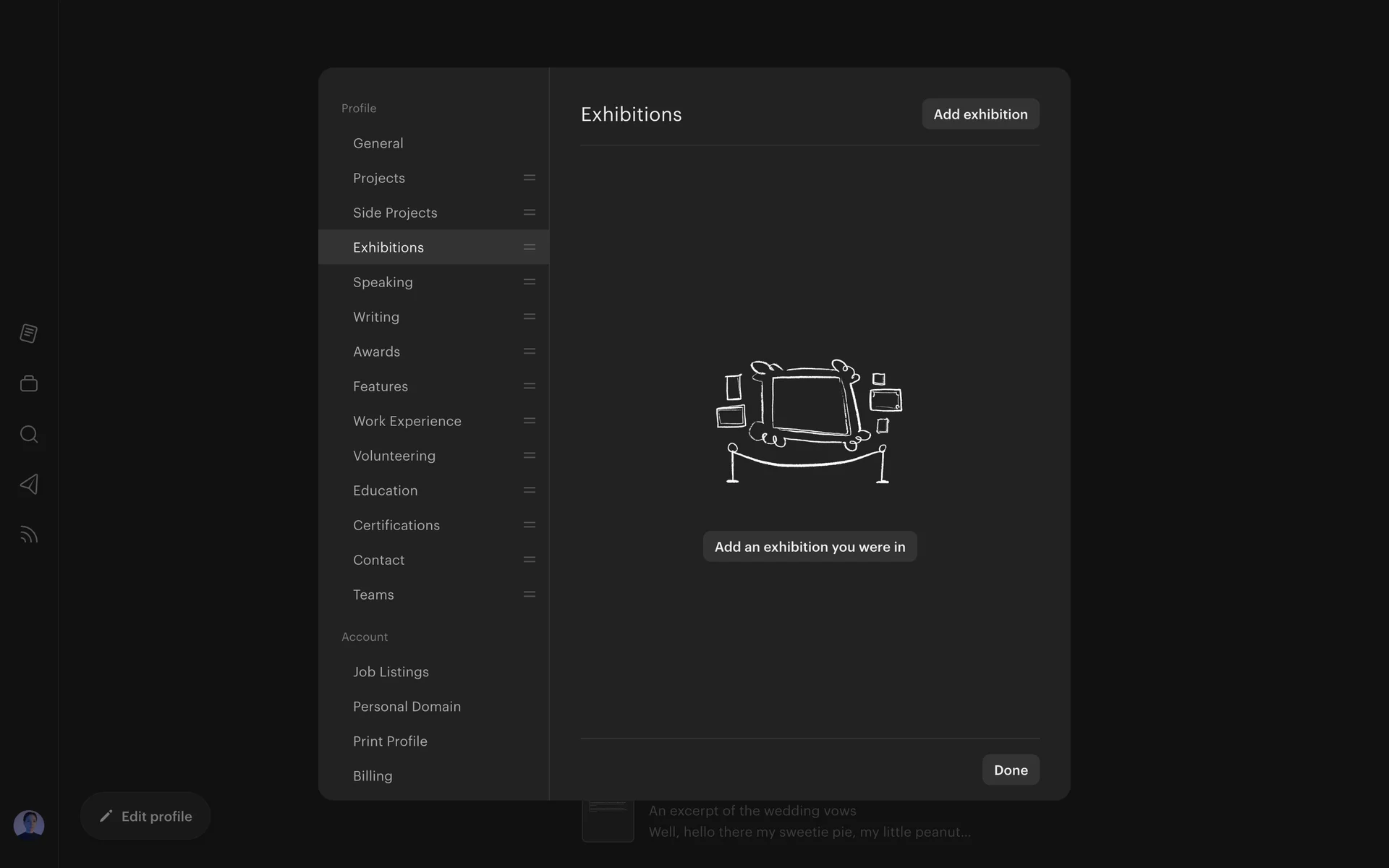Open search via magnifier icon
Viewport: 1389px width, 868px height.
[29, 434]
